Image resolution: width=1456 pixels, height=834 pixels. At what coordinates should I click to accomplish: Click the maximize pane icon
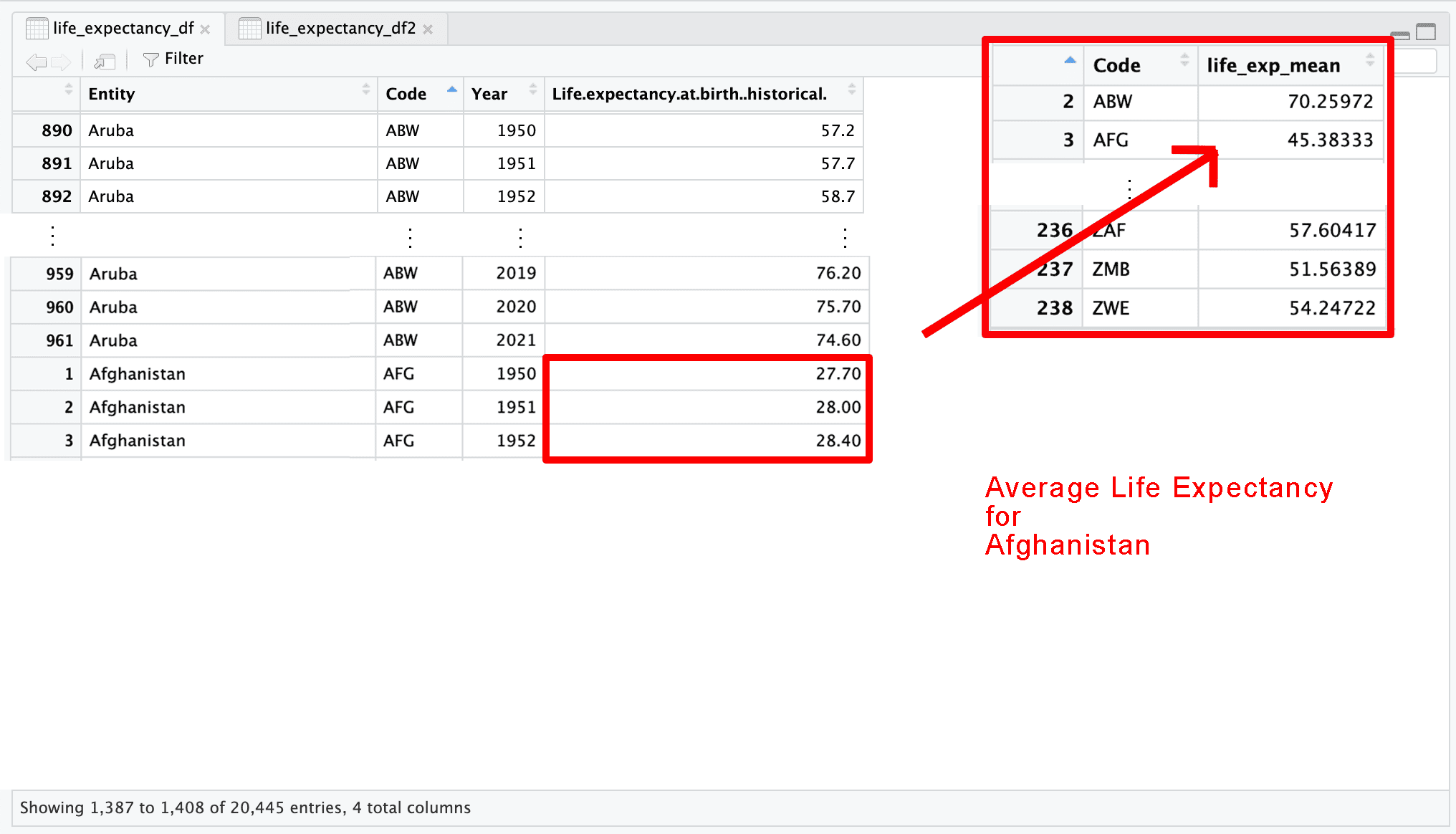1426,32
